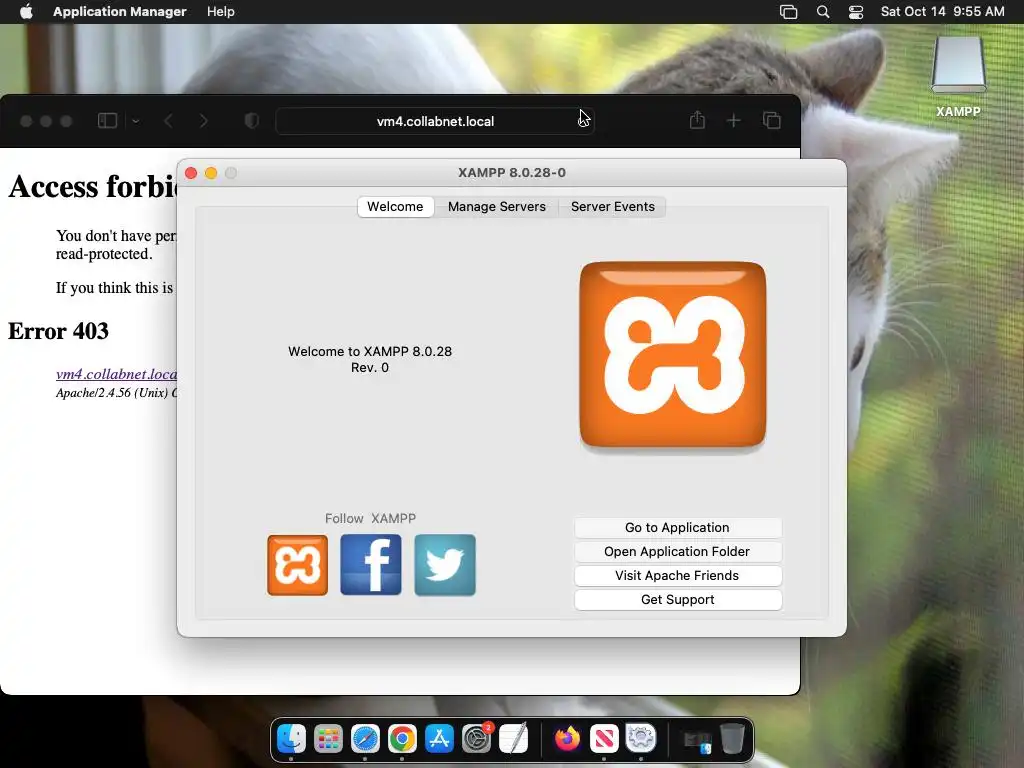
Task: Open Spotlight search in menu bar
Action: click(x=823, y=12)
